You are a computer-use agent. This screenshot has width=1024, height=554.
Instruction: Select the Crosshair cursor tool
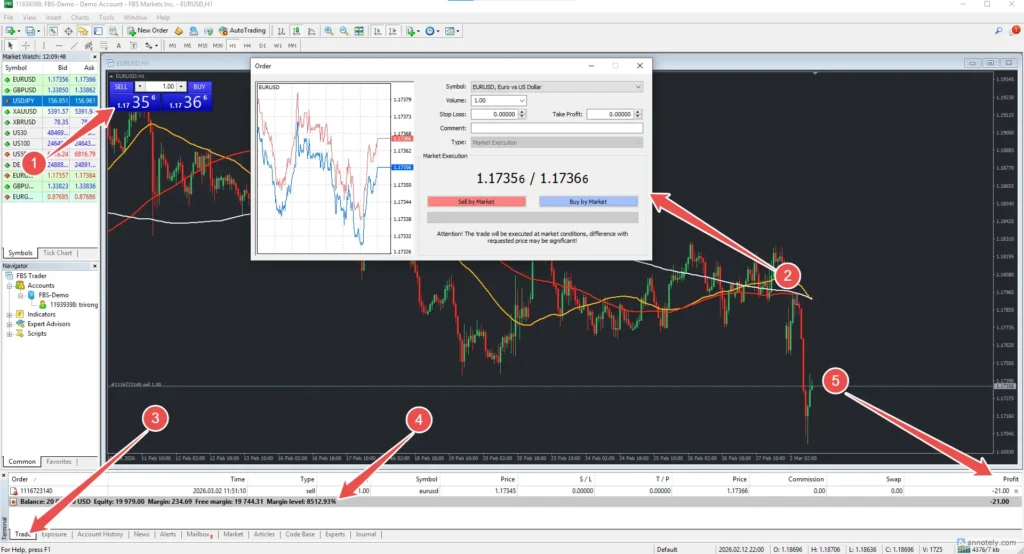[26, 46]
